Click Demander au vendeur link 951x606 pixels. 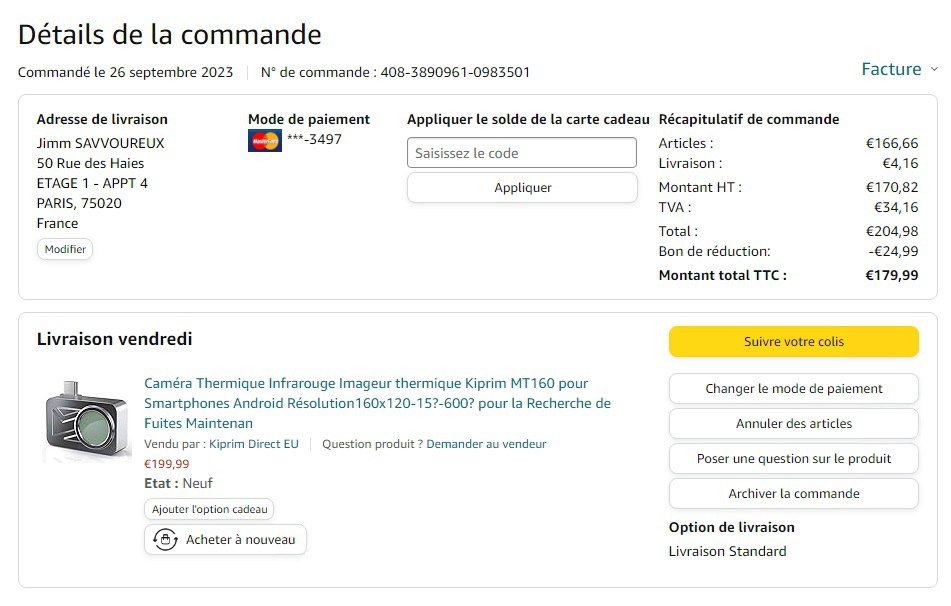pyautogui.click(x=486, y=444)
